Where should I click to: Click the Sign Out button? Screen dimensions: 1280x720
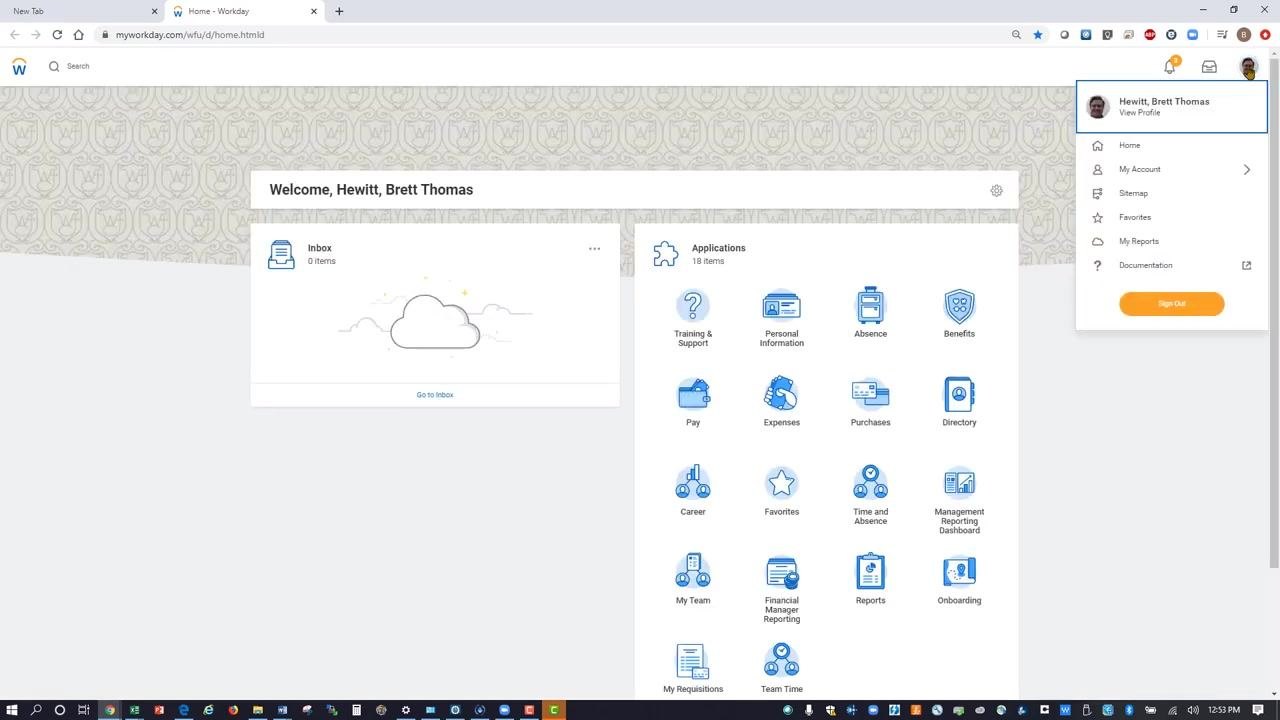click(1171, 304)
